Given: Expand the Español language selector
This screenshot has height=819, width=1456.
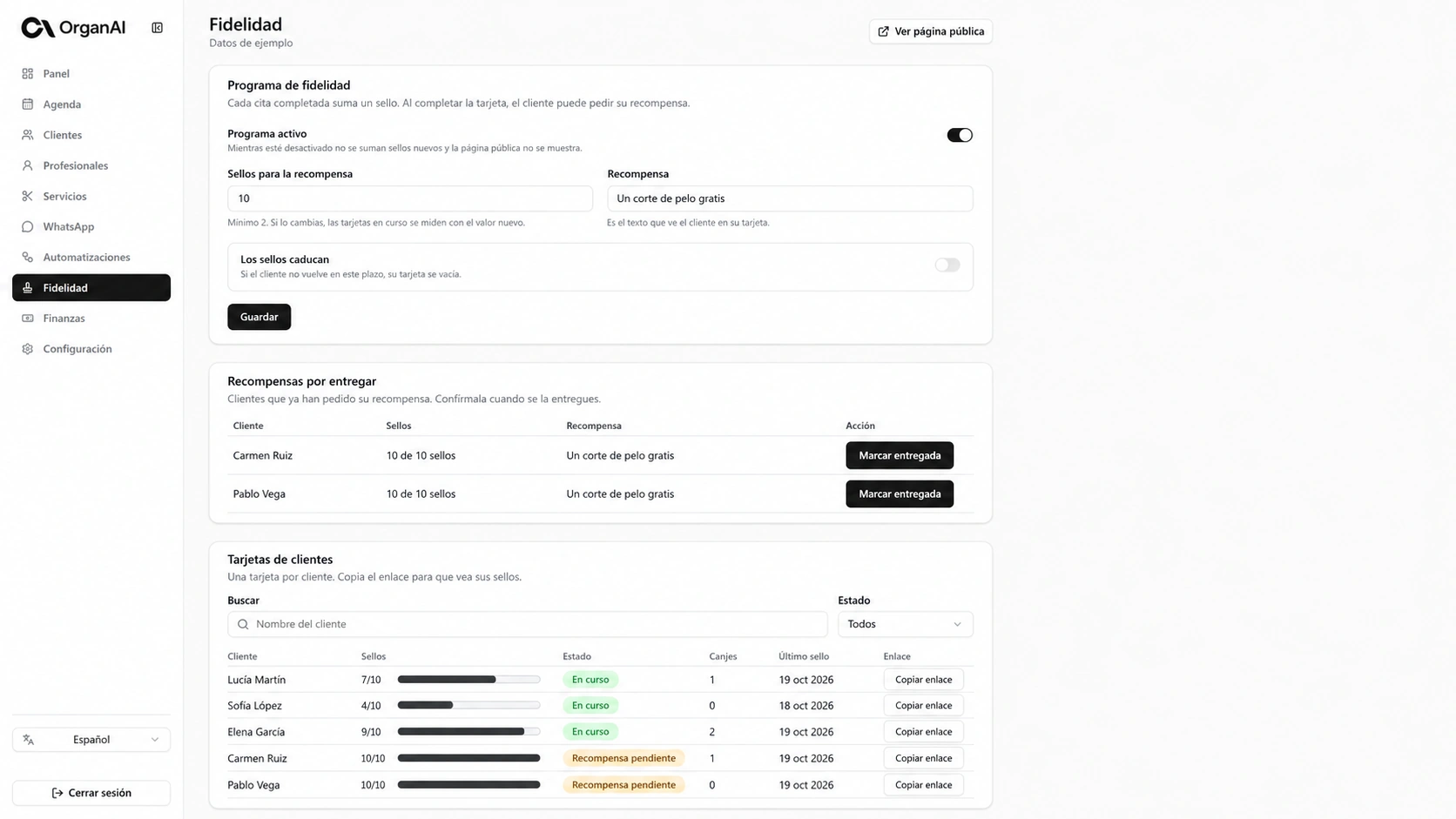Looking at the screenshot, I should click(x=91, y=740).
